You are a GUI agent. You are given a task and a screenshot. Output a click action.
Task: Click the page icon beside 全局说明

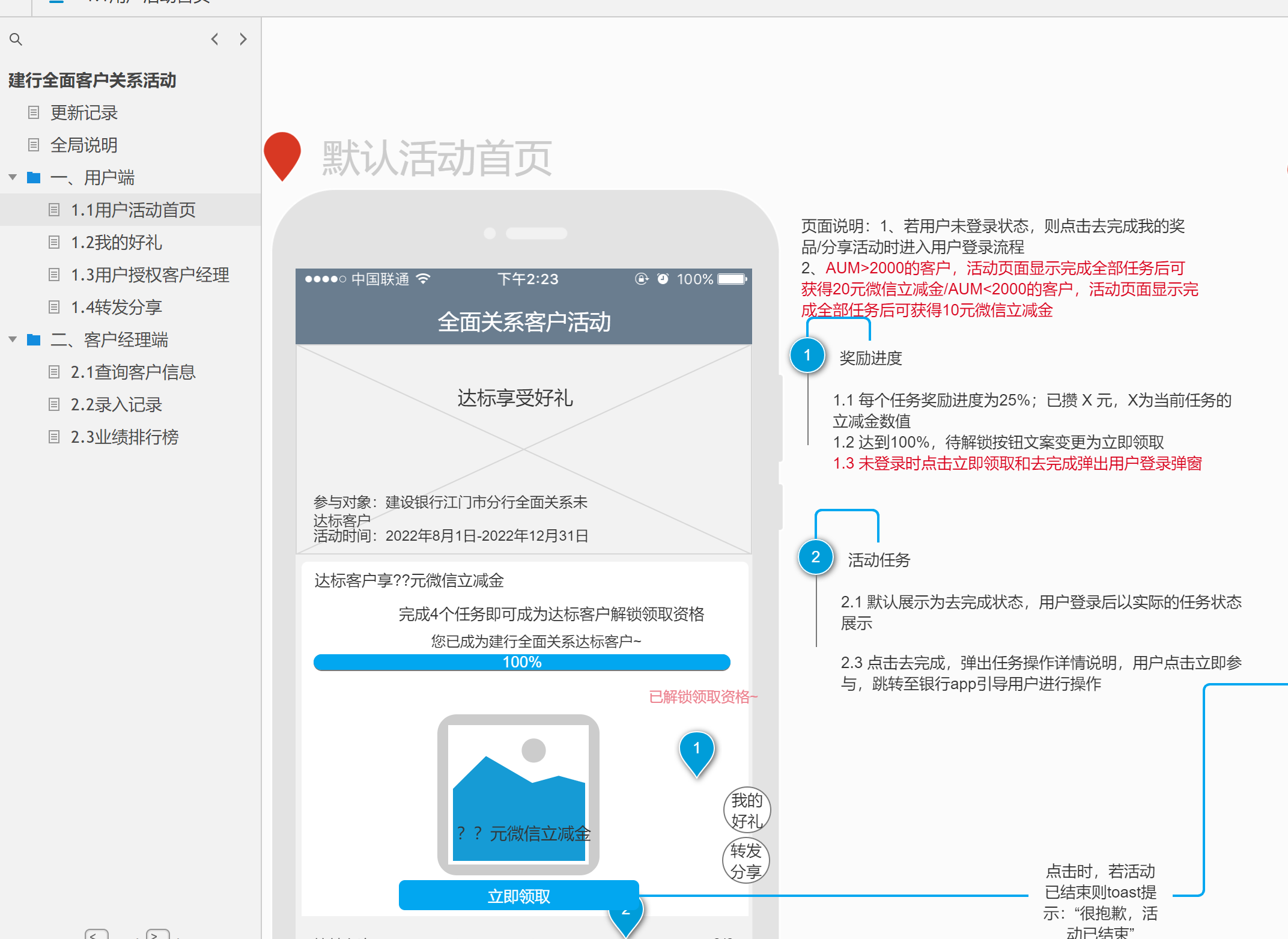point(34,145)
